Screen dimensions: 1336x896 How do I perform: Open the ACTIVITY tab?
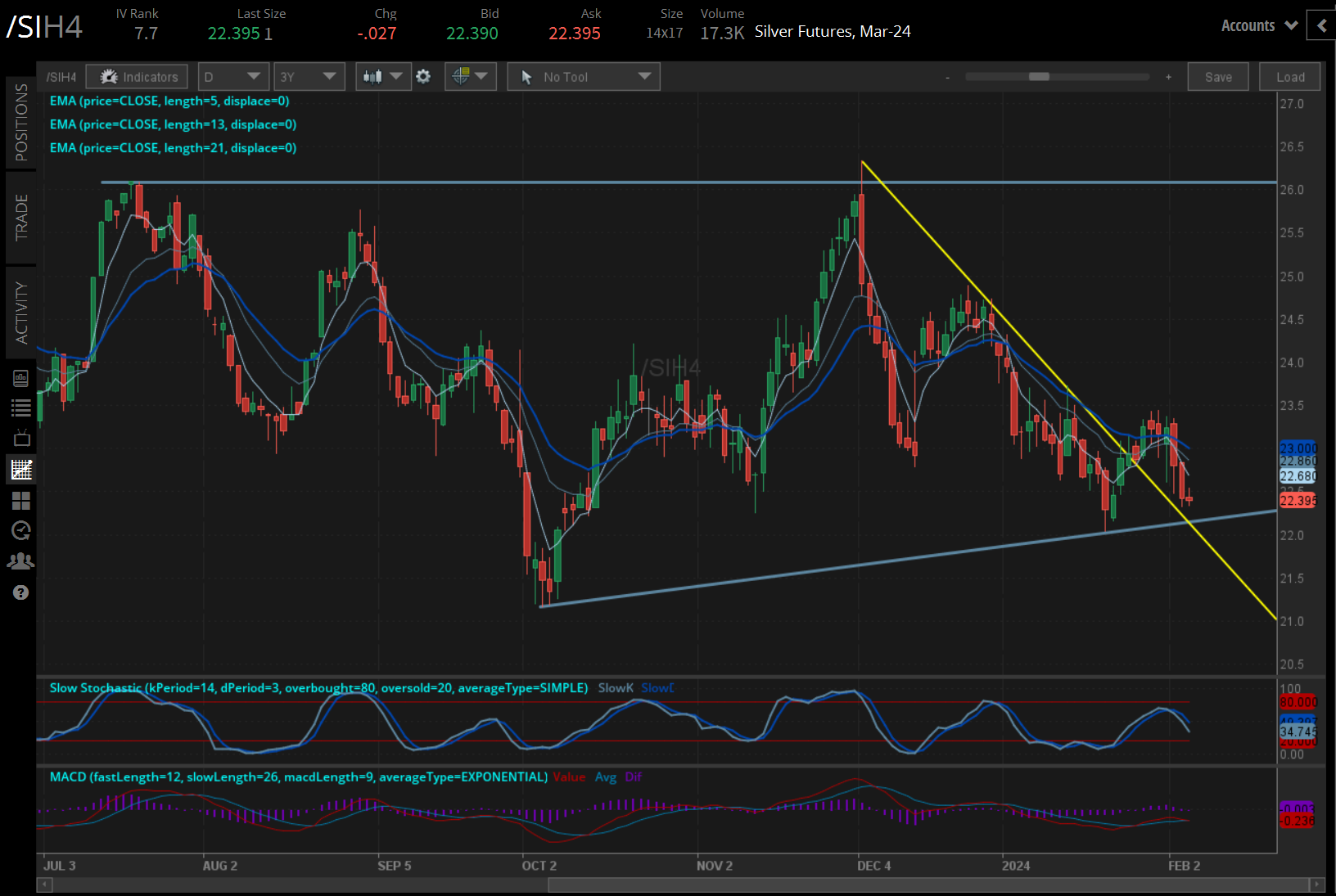21,309
